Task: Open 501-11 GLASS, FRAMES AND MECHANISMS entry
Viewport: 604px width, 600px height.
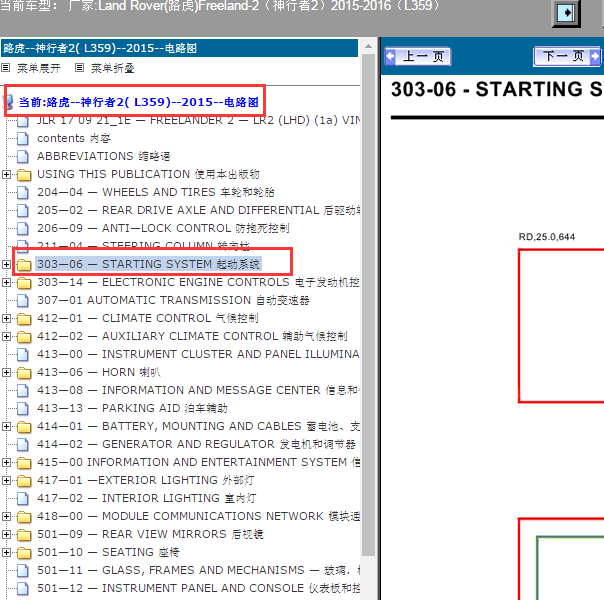Action: click(199, 570)
